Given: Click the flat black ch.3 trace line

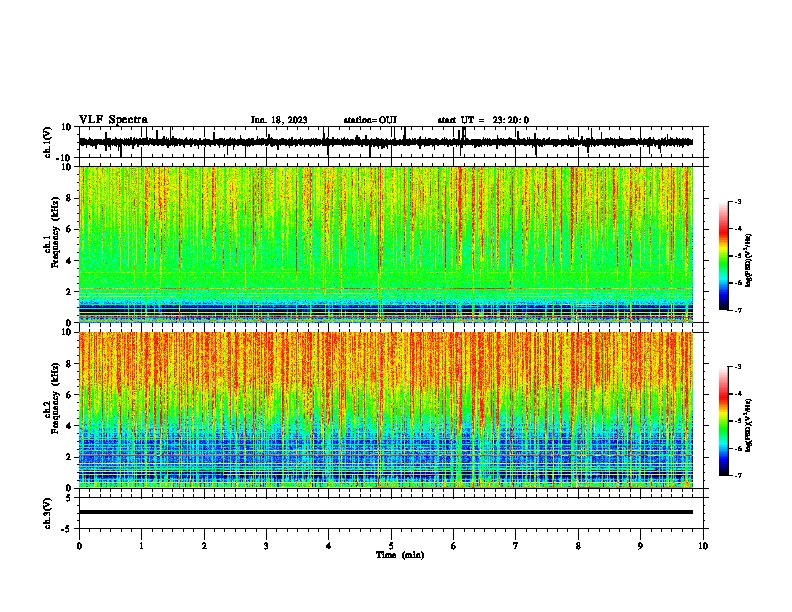Looking at the screenshot, I should pyautogui.click(x=386, y=512).
